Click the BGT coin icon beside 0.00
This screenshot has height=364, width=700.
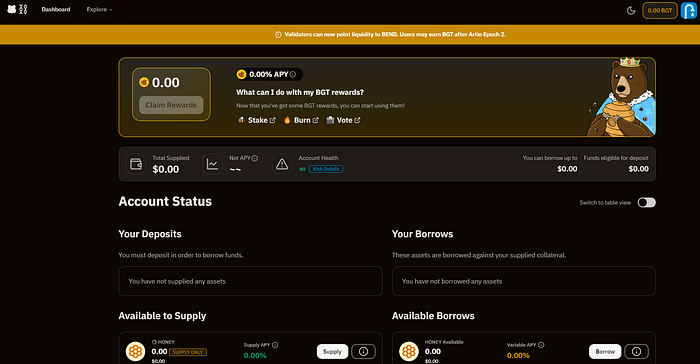(144, 82)
